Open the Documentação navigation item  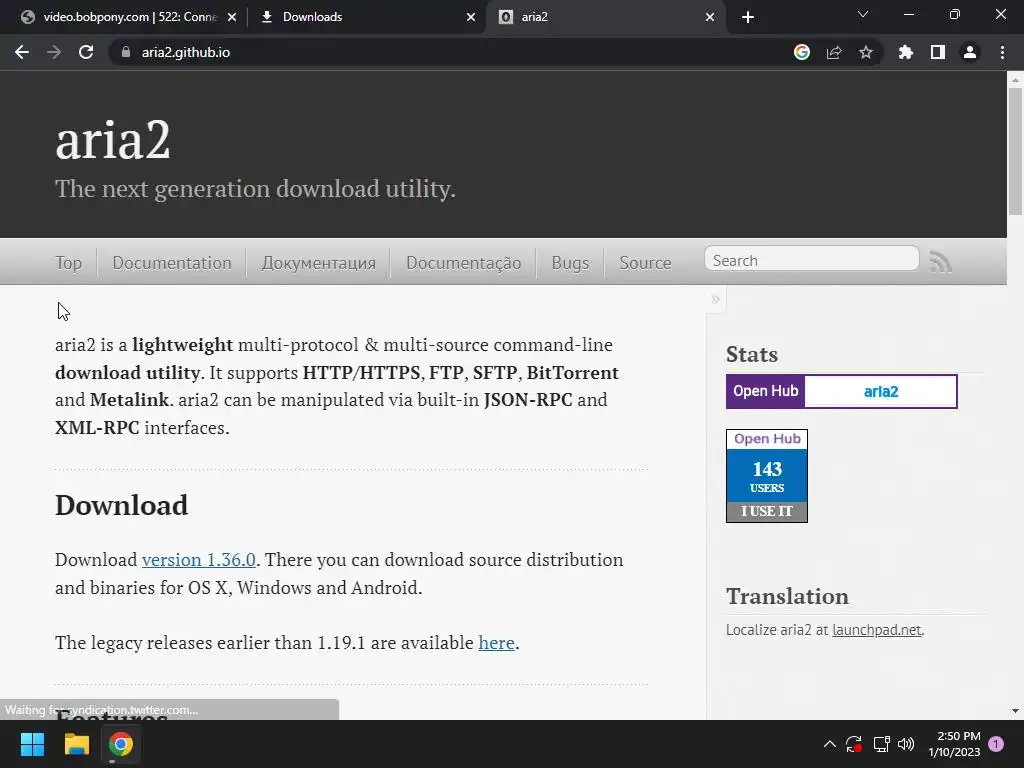click(464, 263)
